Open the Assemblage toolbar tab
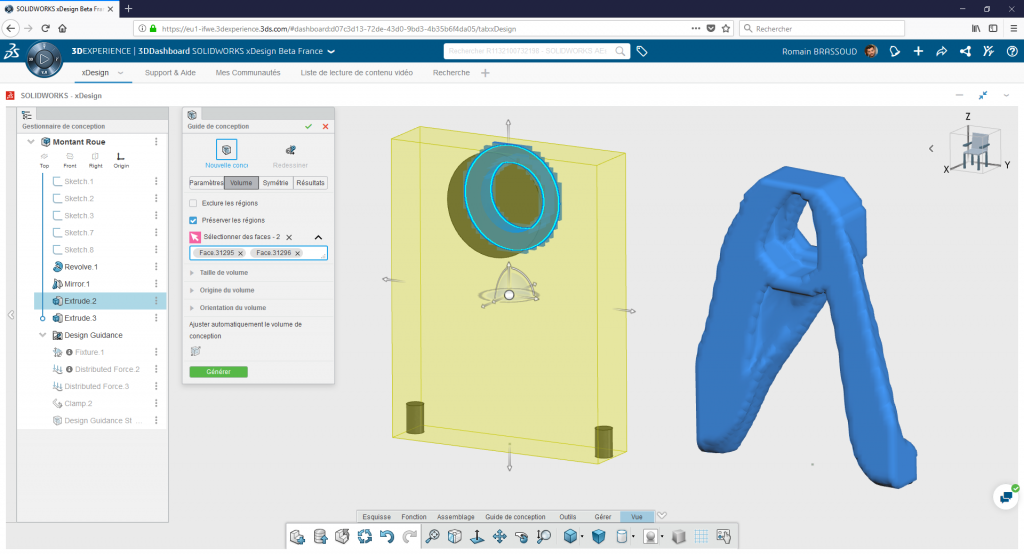The image size is (1024, 555). 456,516
